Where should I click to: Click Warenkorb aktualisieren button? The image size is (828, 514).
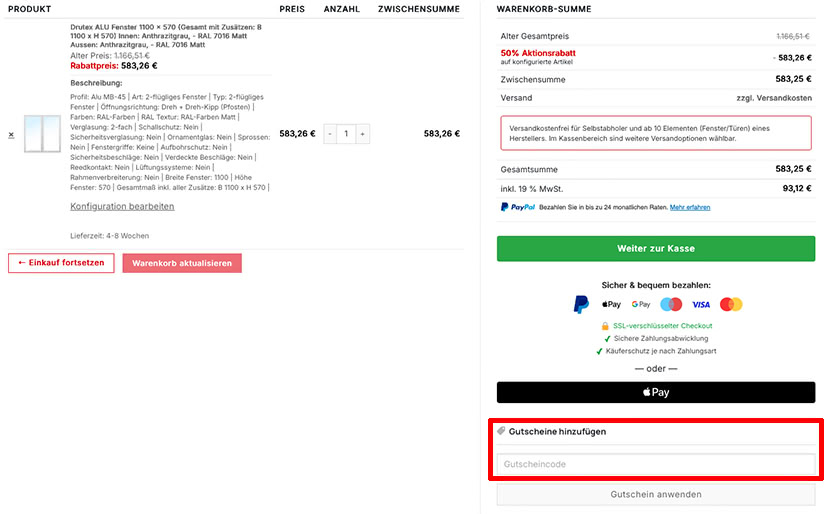click(182, 263)
